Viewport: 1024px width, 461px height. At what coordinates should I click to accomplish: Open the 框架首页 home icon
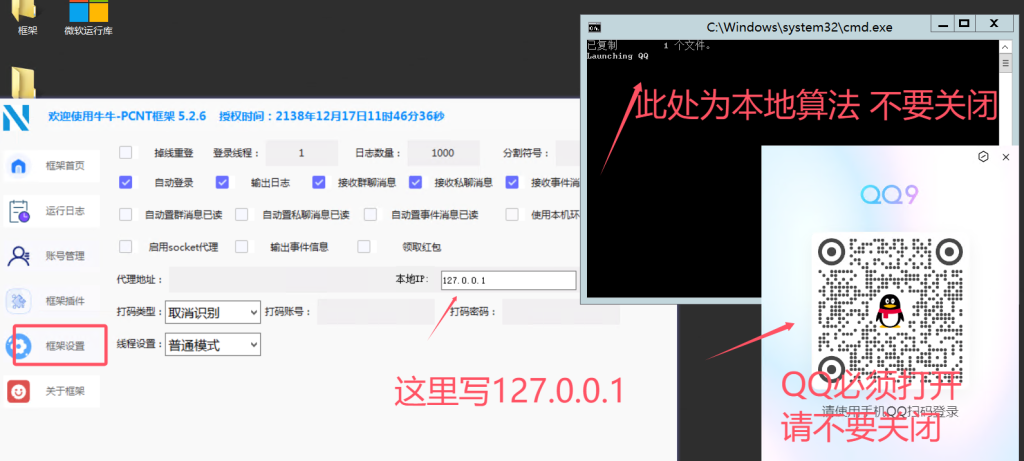pyautogui.click(x=19, y=167)
